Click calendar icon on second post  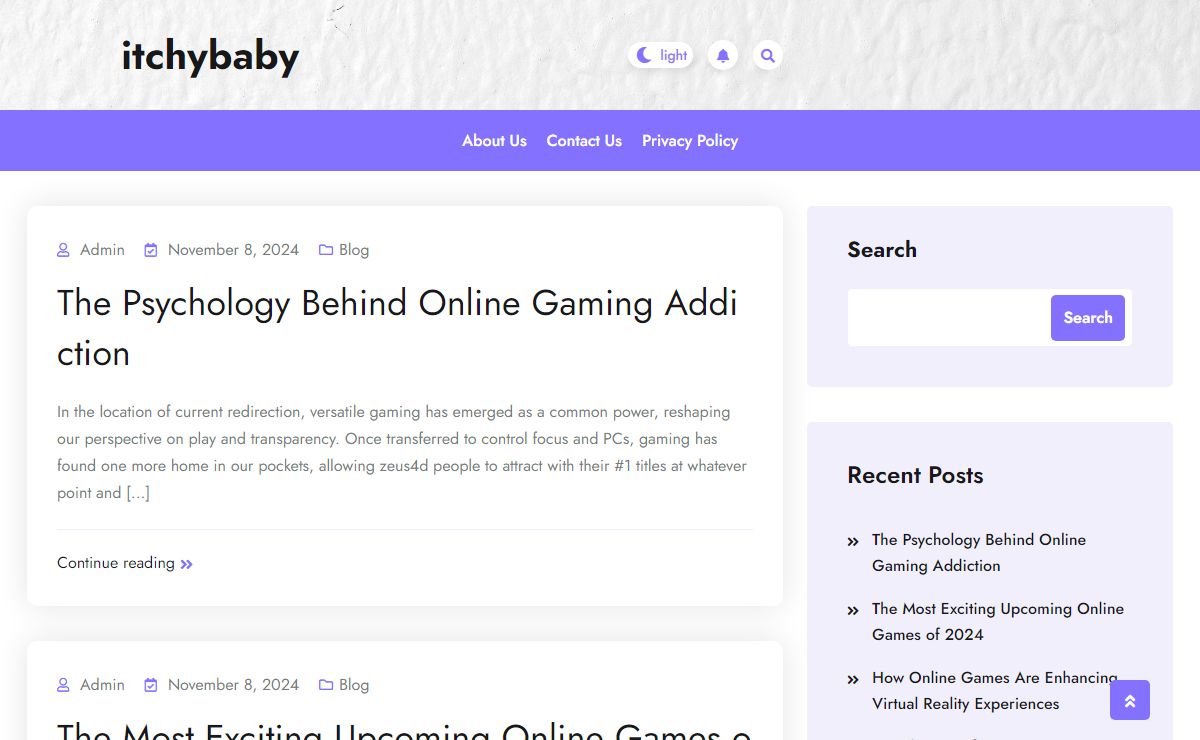coord(151,685)
